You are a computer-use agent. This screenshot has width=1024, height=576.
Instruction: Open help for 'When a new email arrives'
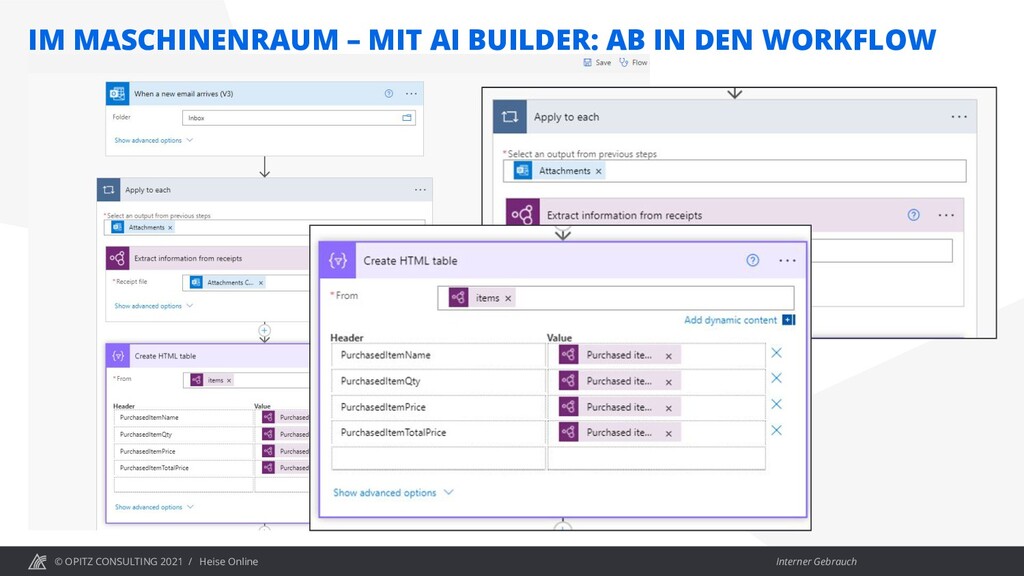tap(389, 93)
